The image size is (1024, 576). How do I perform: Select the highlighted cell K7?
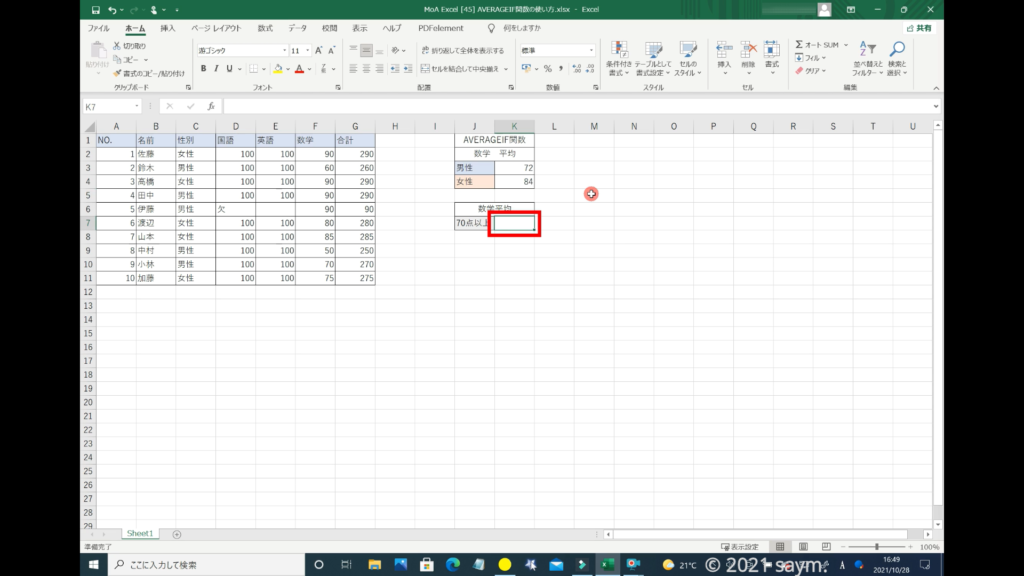514,224
